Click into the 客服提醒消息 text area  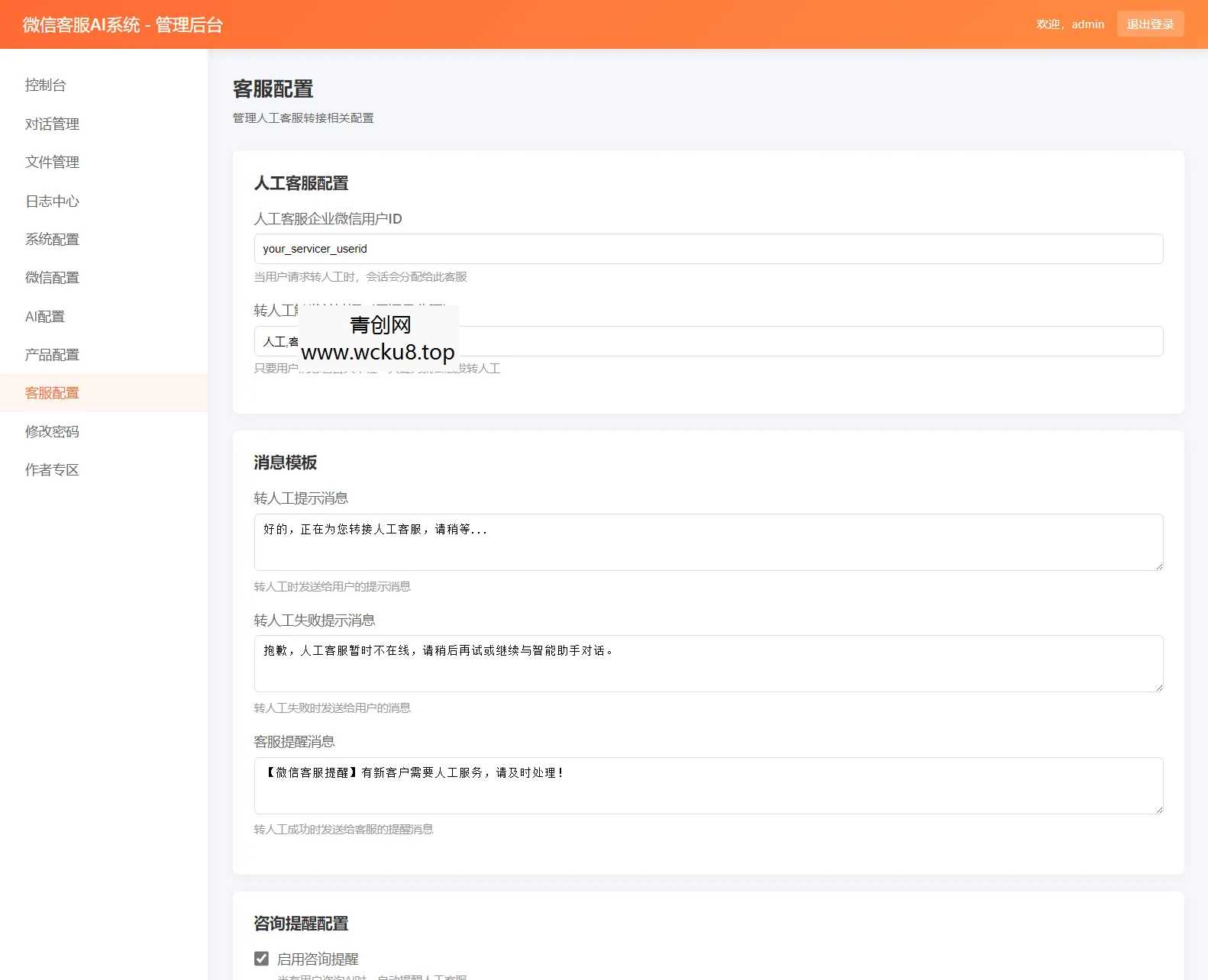point(708,785)
